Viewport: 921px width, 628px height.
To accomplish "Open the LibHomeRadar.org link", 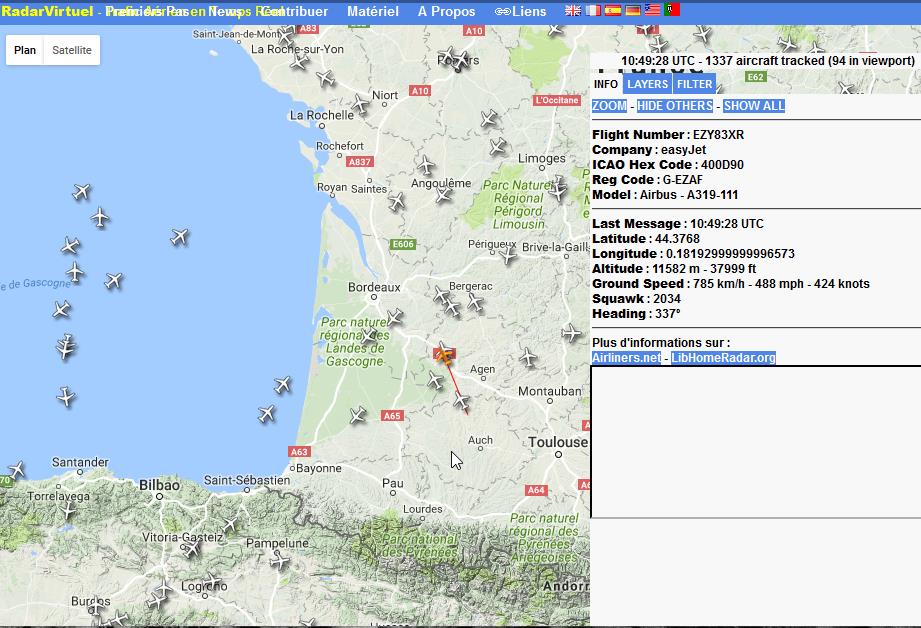I will [x=723, y=358].
